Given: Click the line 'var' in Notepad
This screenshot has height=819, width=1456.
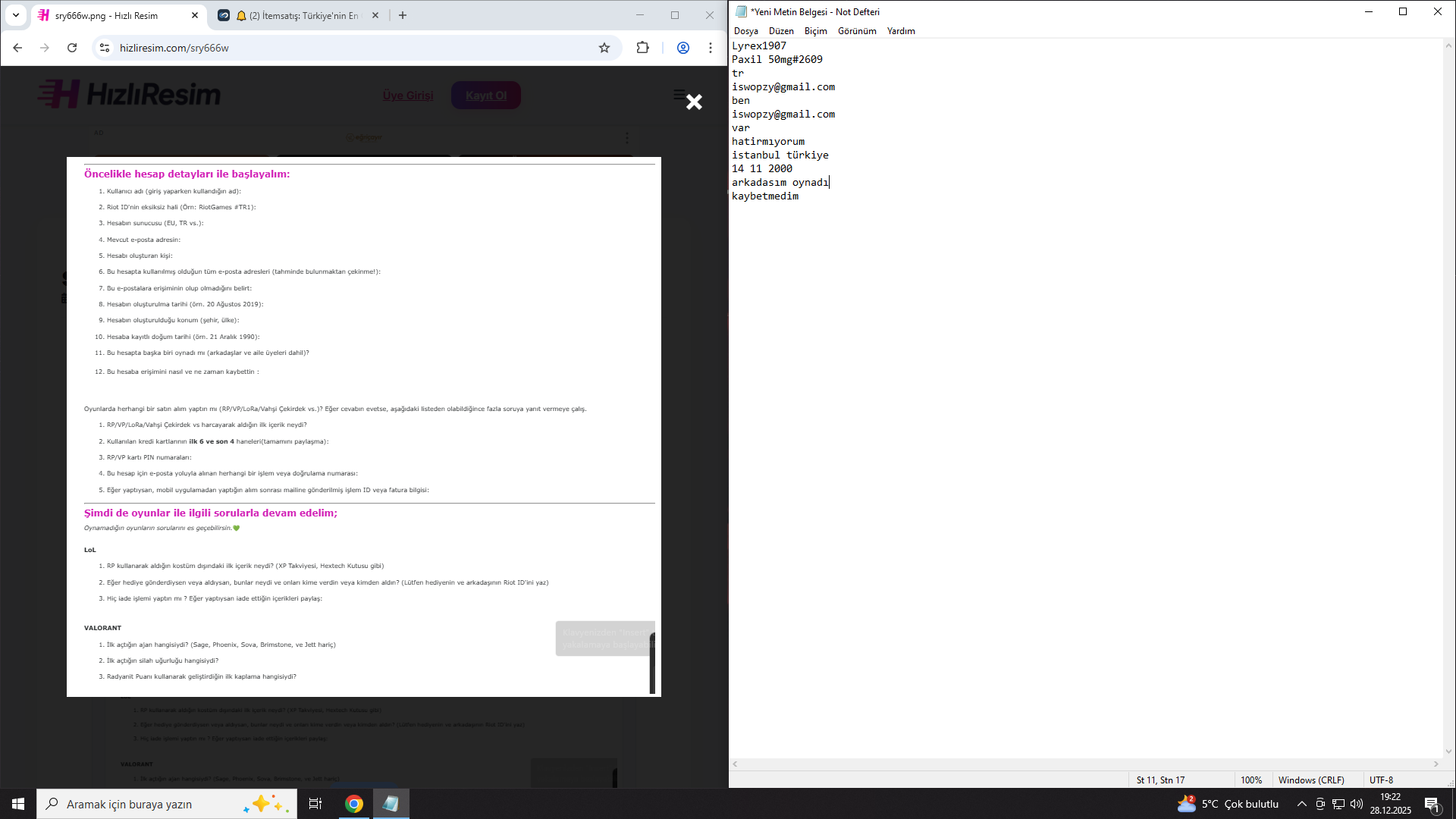Looking at the screenshot, I should (741, 127).
